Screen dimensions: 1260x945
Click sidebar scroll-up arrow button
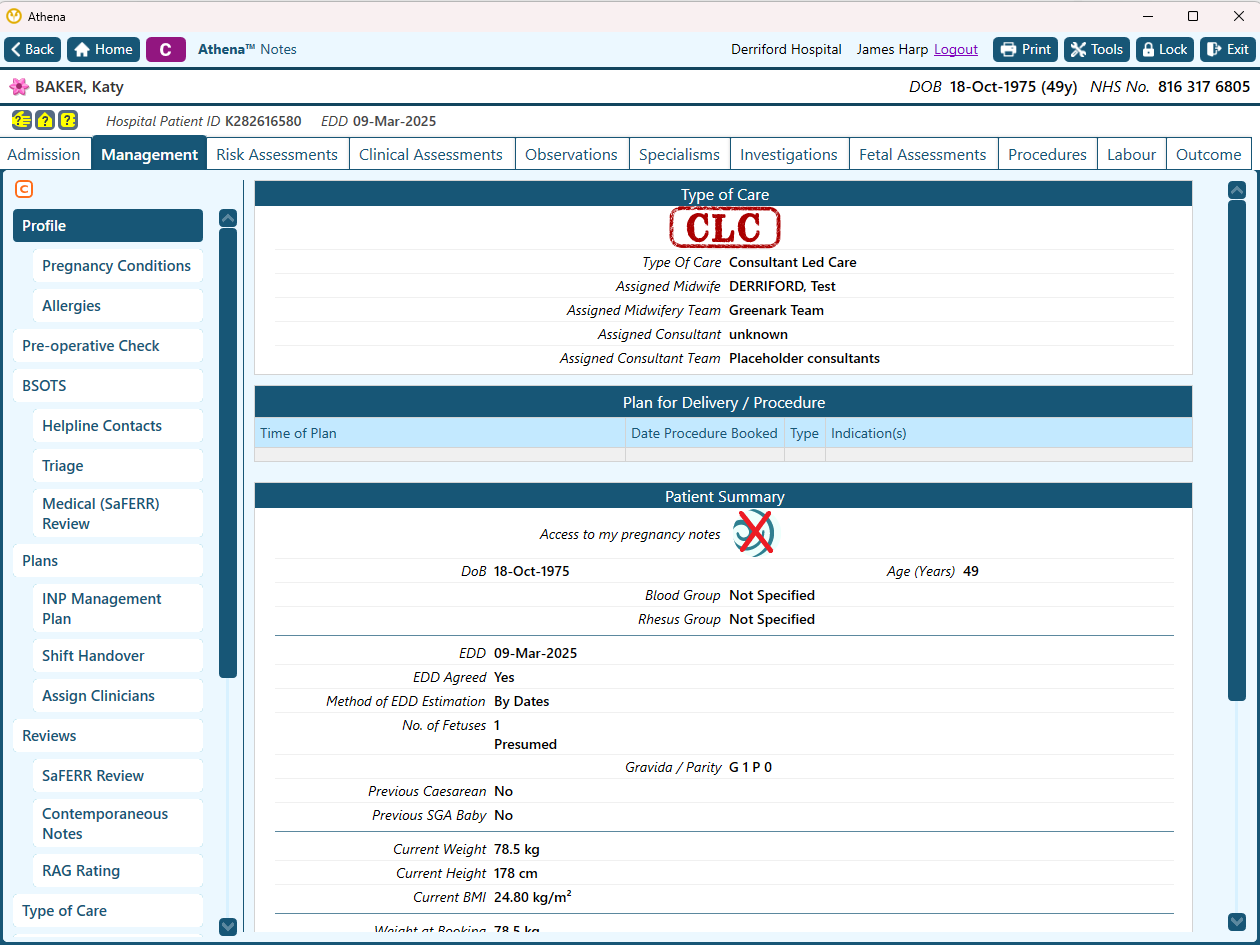pyautogui.click(x=228, y=218)
